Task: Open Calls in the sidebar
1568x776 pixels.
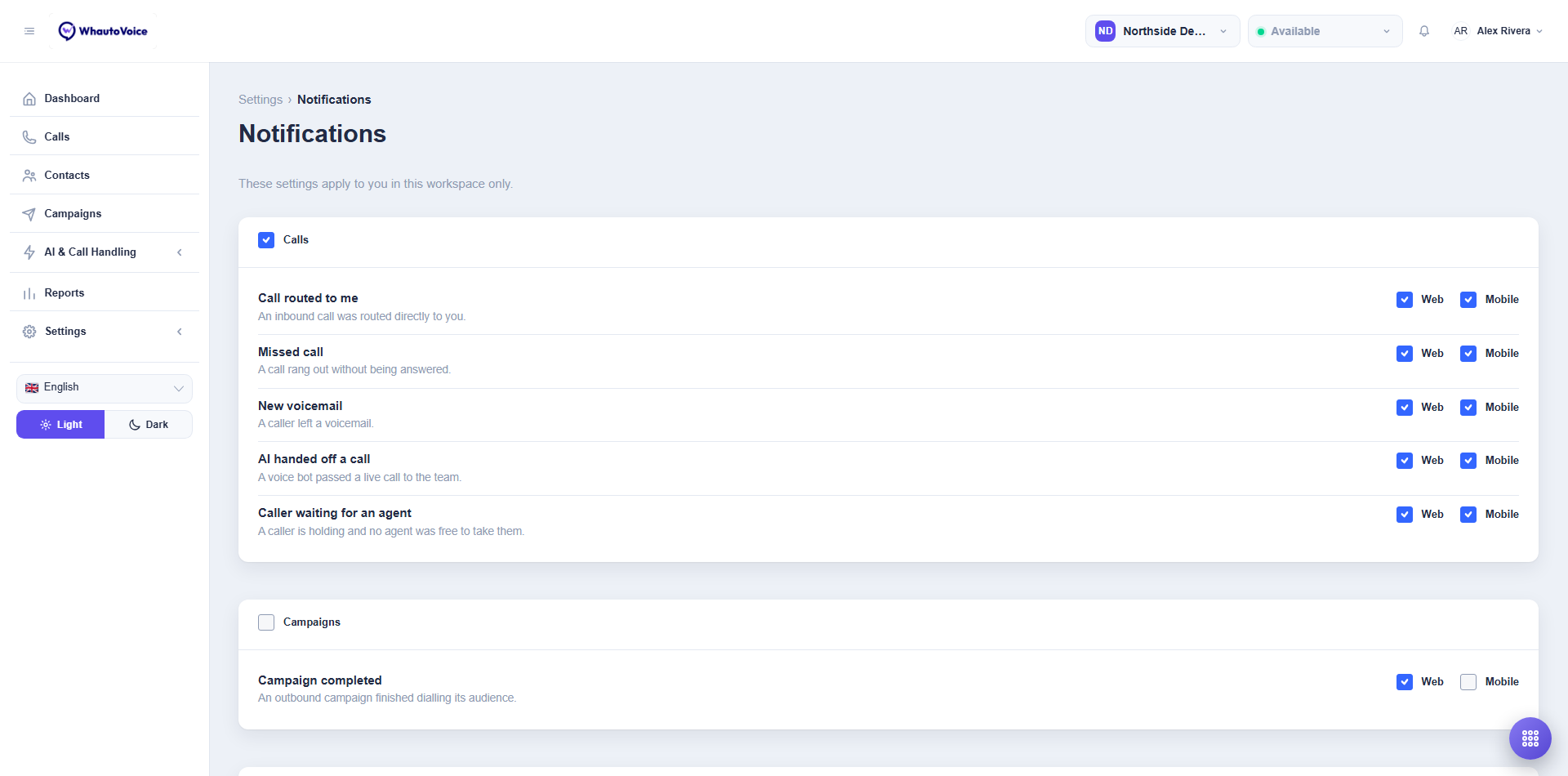Action: pyautogui.click(x=105, y=137)
